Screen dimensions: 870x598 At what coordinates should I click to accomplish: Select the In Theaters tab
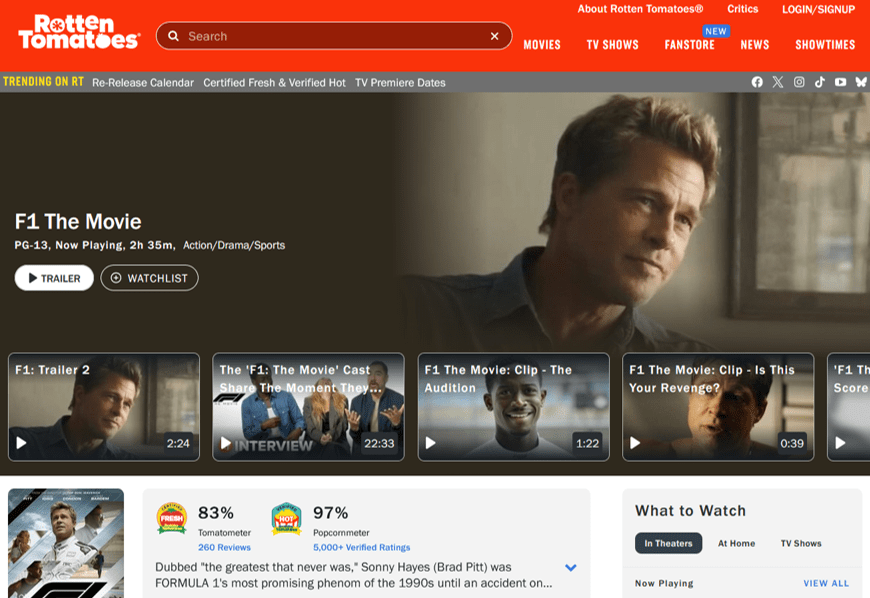click(x=668, y=543)
